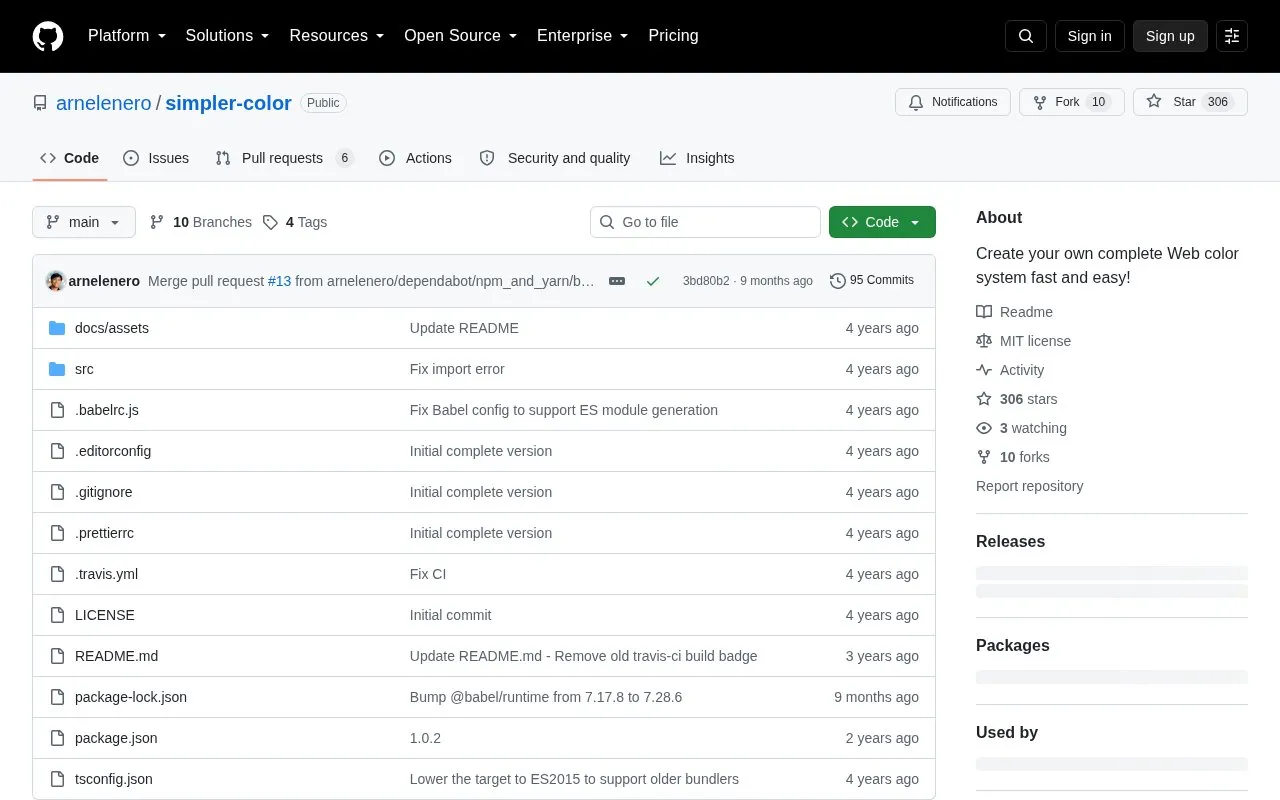Viewport: 1280px width, 800px height.
Task: Click the file icon for package.json
Action: pyautogui.click(x=57, y=738)
